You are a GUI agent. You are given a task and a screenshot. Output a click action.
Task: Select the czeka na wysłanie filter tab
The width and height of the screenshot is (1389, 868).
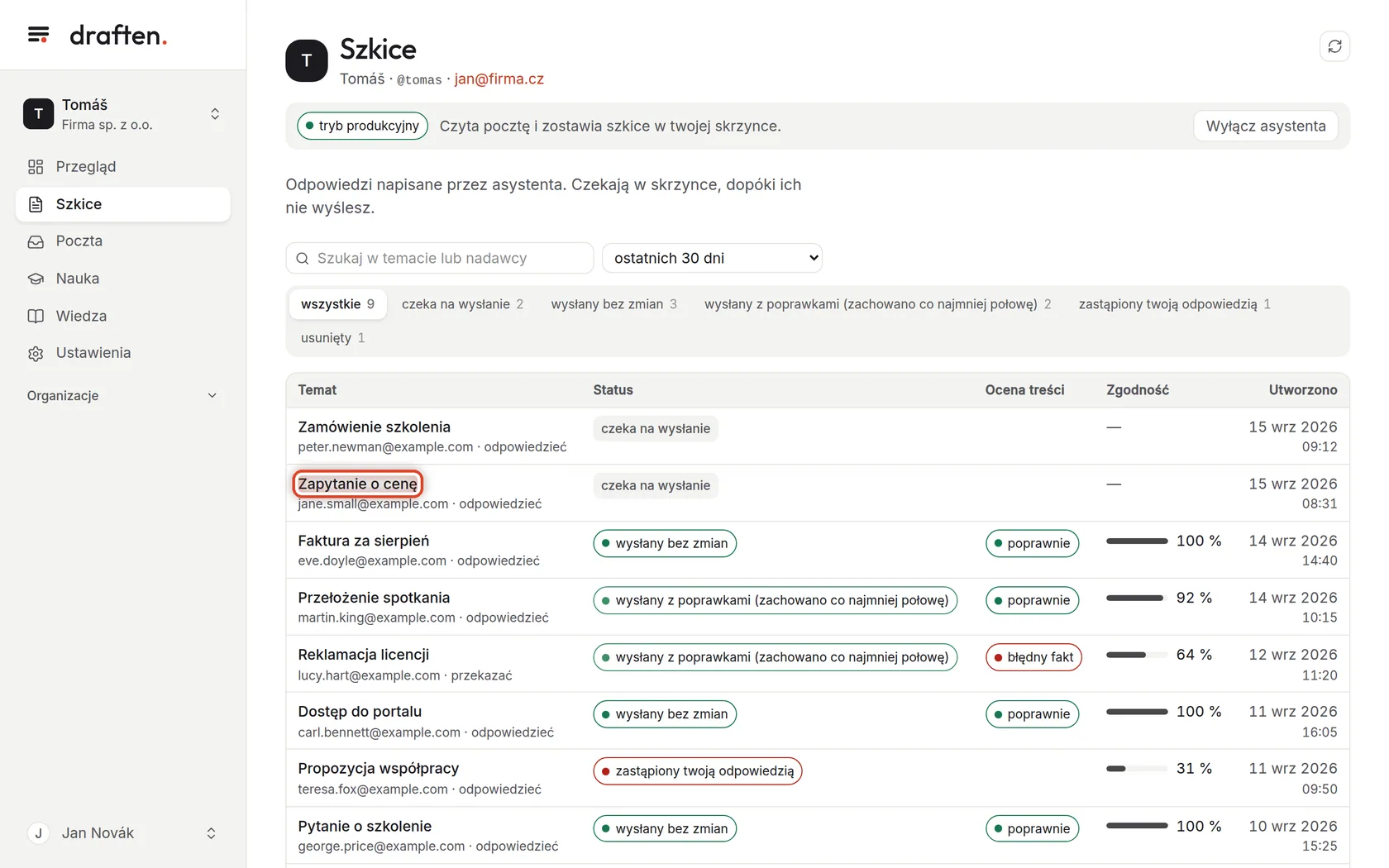[x=462, y=304]
